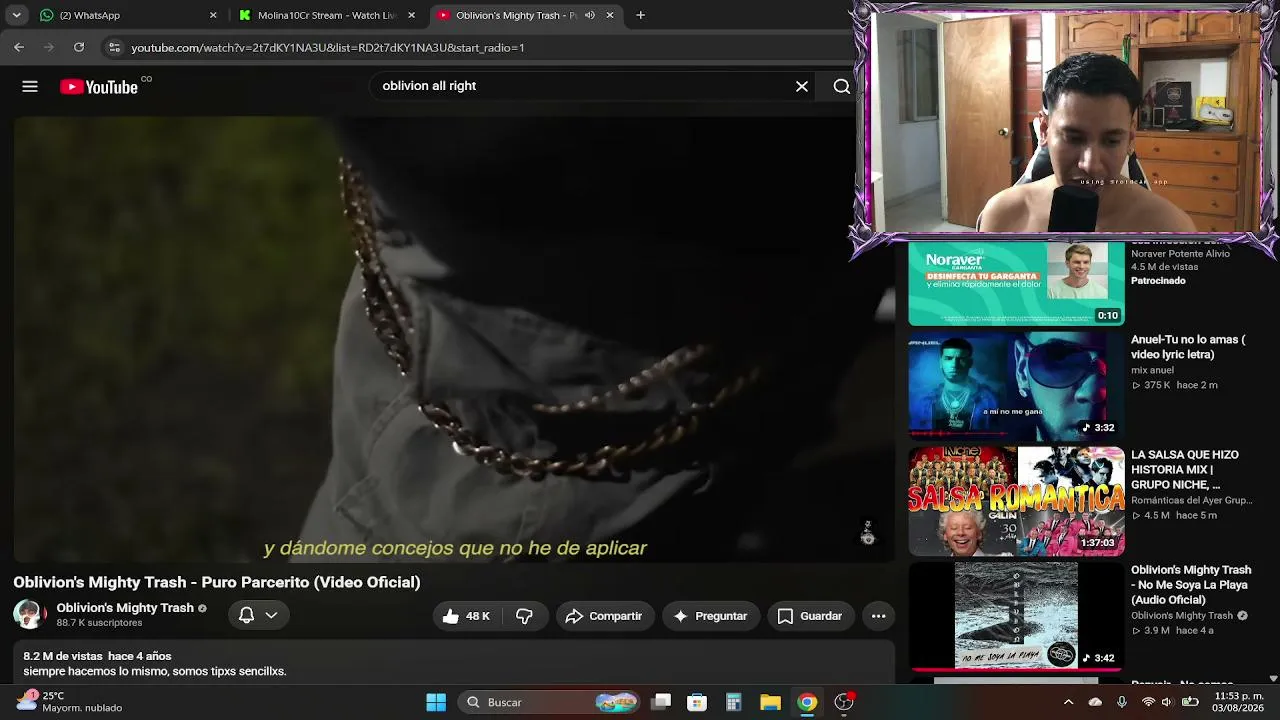Open the Anuel-Tu no lo amas thumbnail

[1016, 385]
